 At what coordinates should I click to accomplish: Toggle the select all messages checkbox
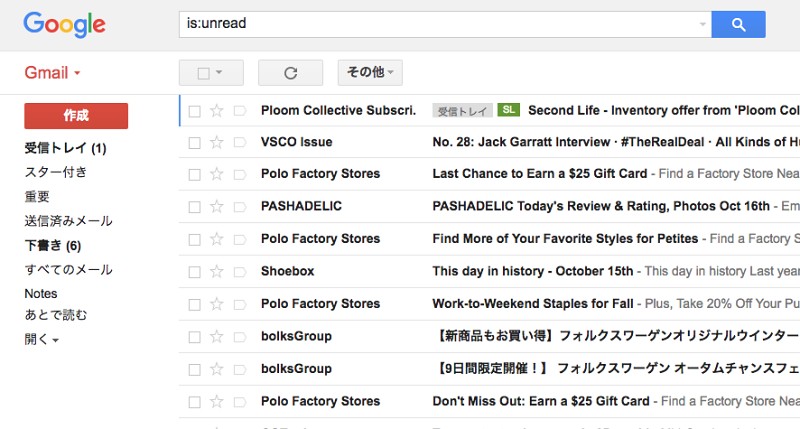pos(204,73)
